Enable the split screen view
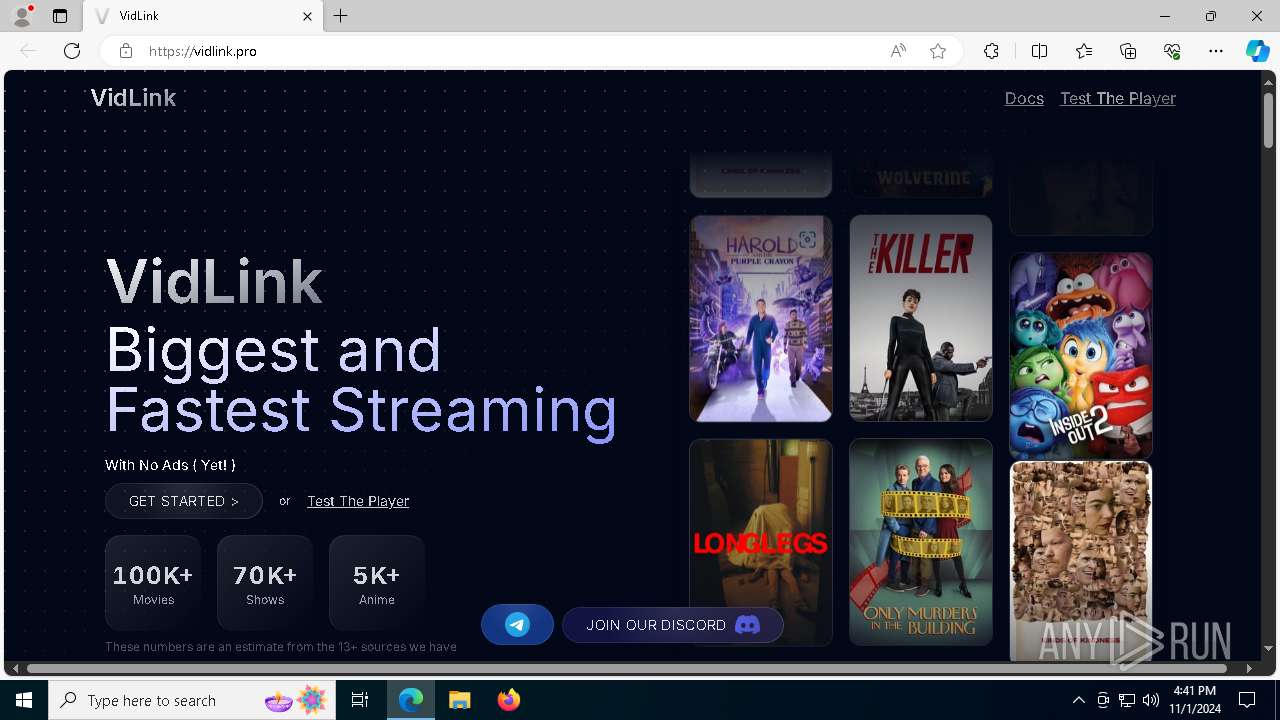 click(1039, 51)
